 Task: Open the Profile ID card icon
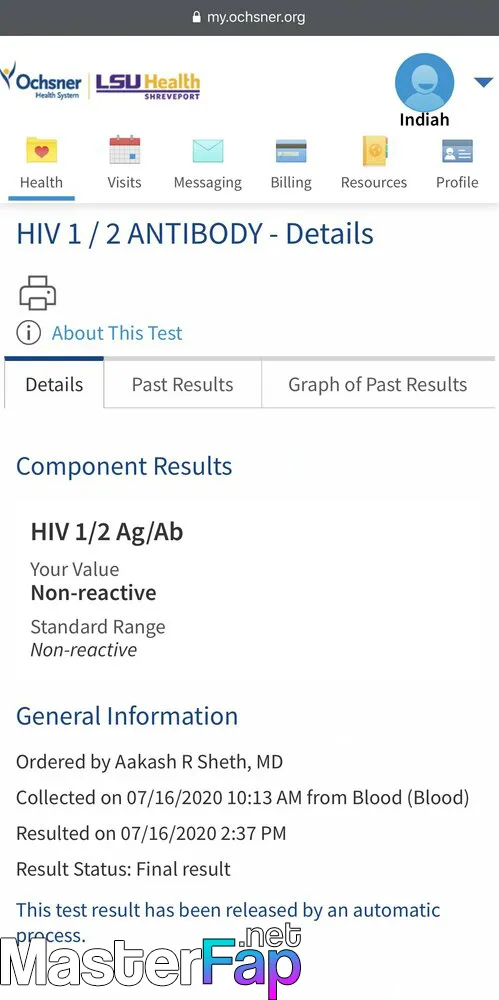click(x=458, y=151)
